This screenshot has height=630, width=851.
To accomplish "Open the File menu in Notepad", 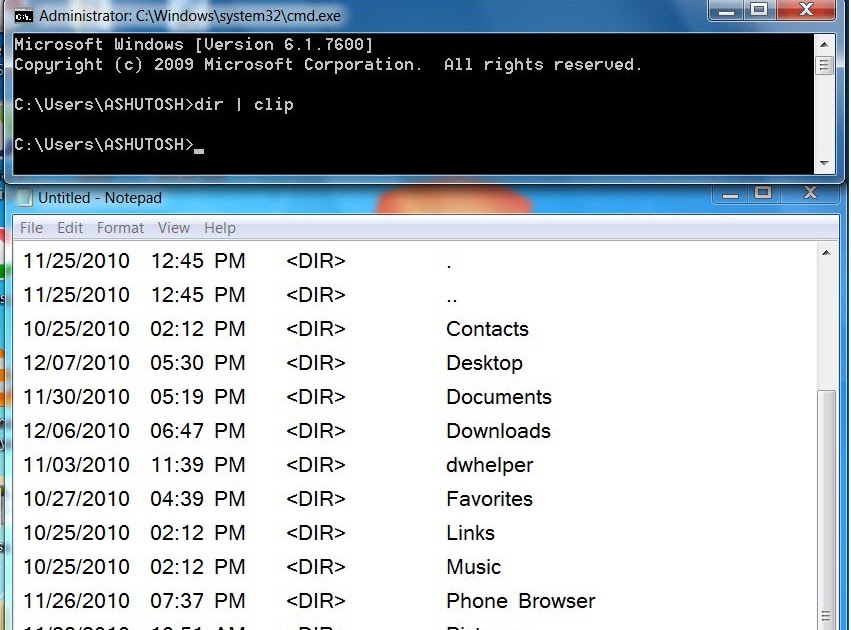I will pyautogui.click(x=31, y=227).
